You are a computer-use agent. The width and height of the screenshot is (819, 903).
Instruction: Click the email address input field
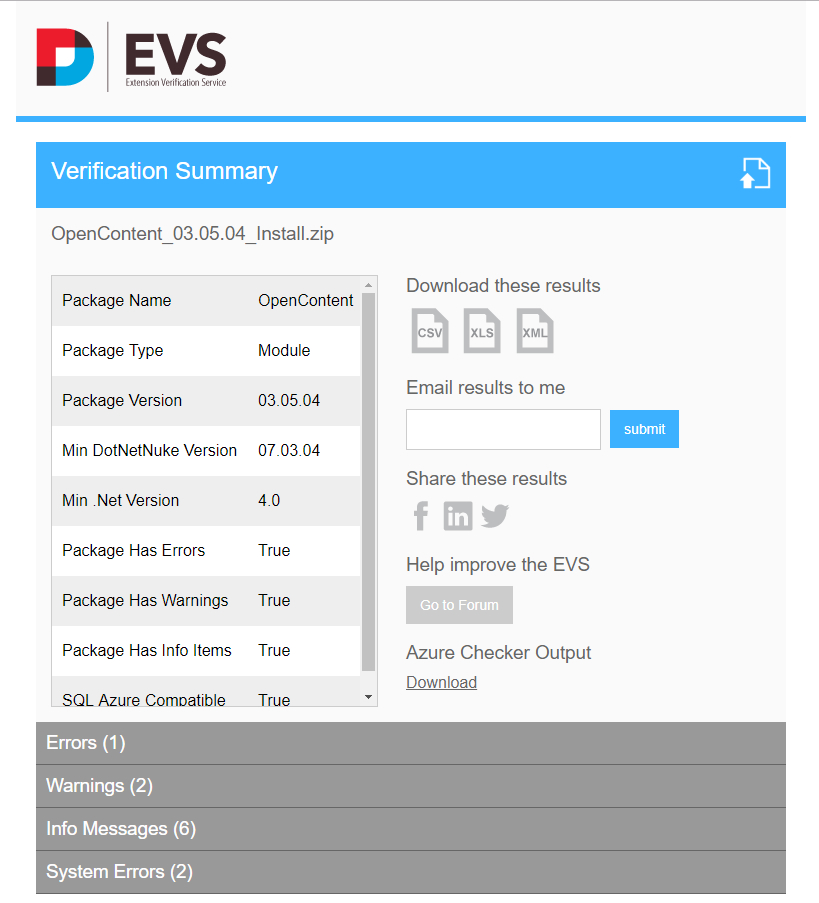(x=503, y=429)
